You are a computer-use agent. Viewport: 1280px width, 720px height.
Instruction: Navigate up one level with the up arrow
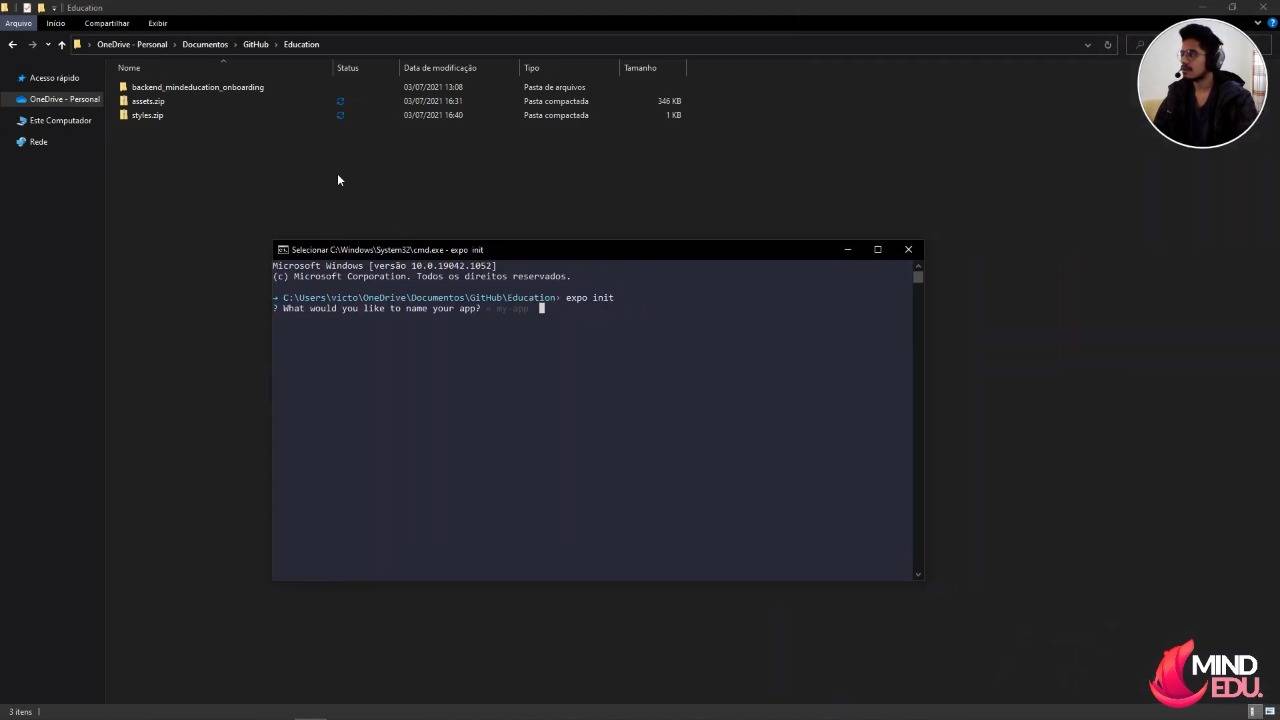[x=61, y=44]
